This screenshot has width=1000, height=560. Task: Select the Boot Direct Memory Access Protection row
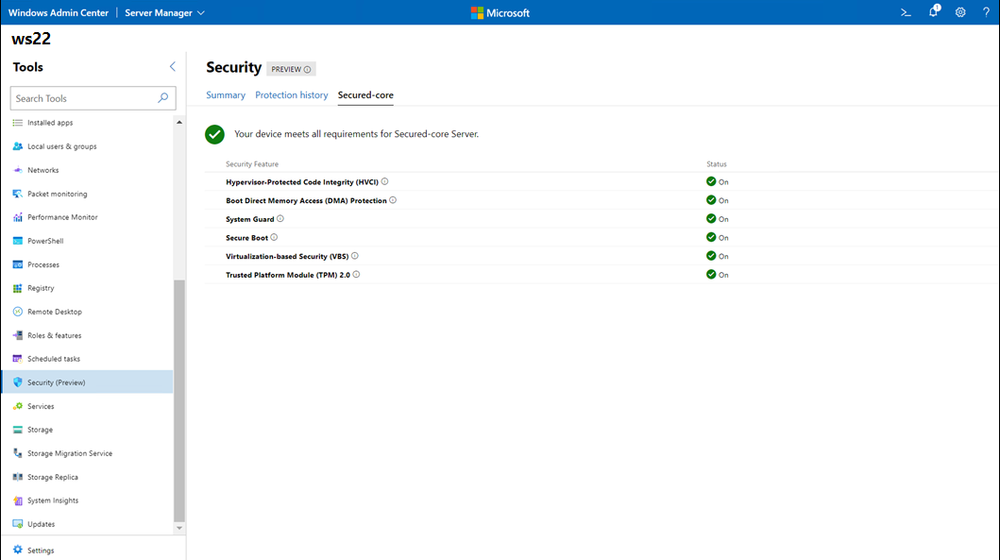tap(601, 200)
